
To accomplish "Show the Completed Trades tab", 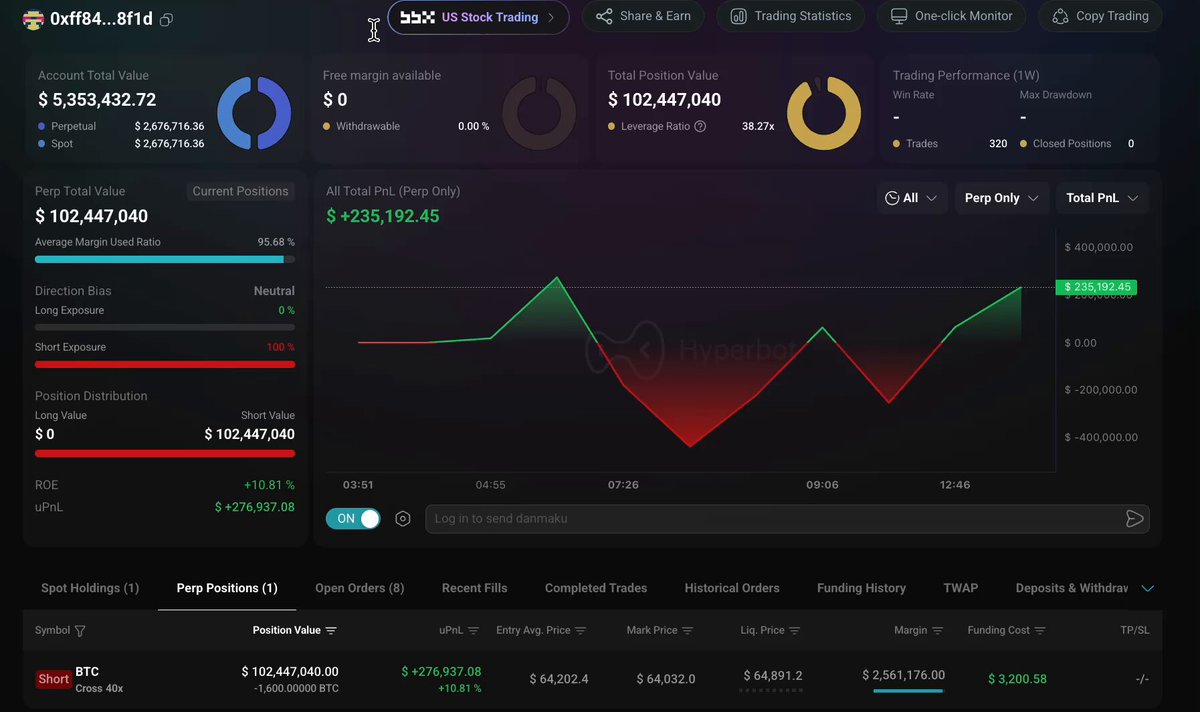I will tap(596, 588).
